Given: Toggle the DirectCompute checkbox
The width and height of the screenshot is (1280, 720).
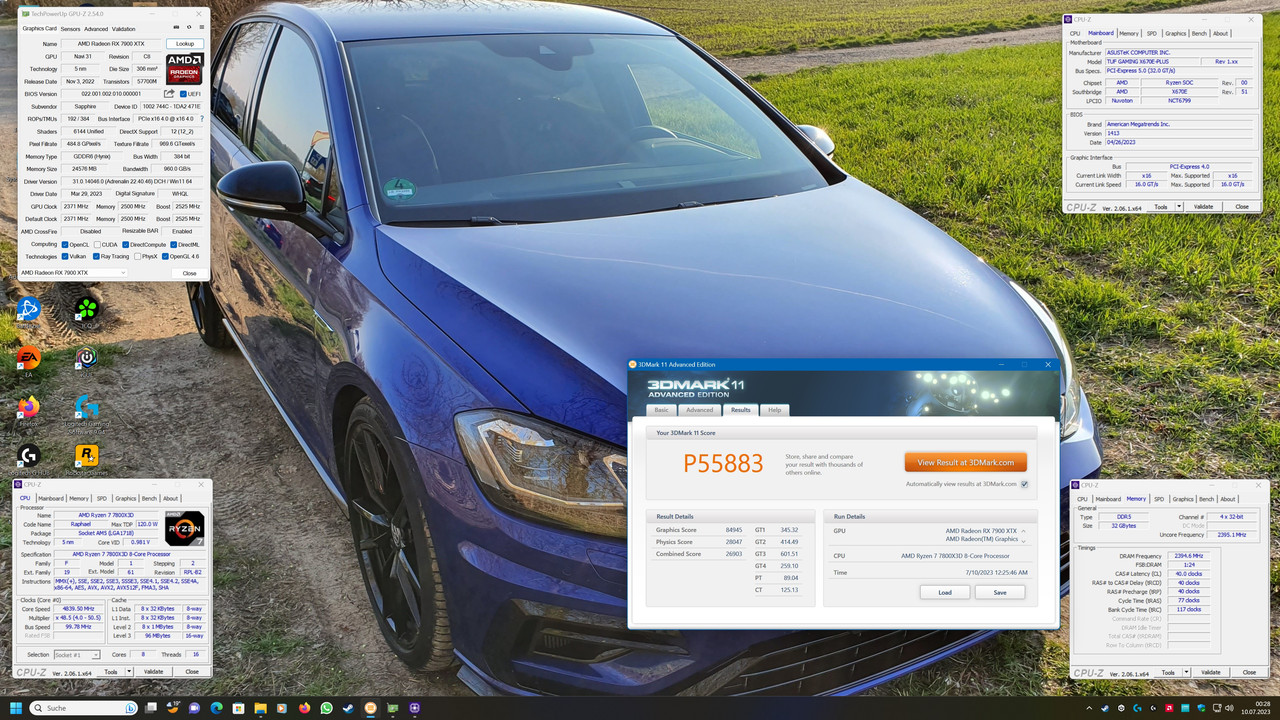Looking at the screenshot, I should [126, 245].
